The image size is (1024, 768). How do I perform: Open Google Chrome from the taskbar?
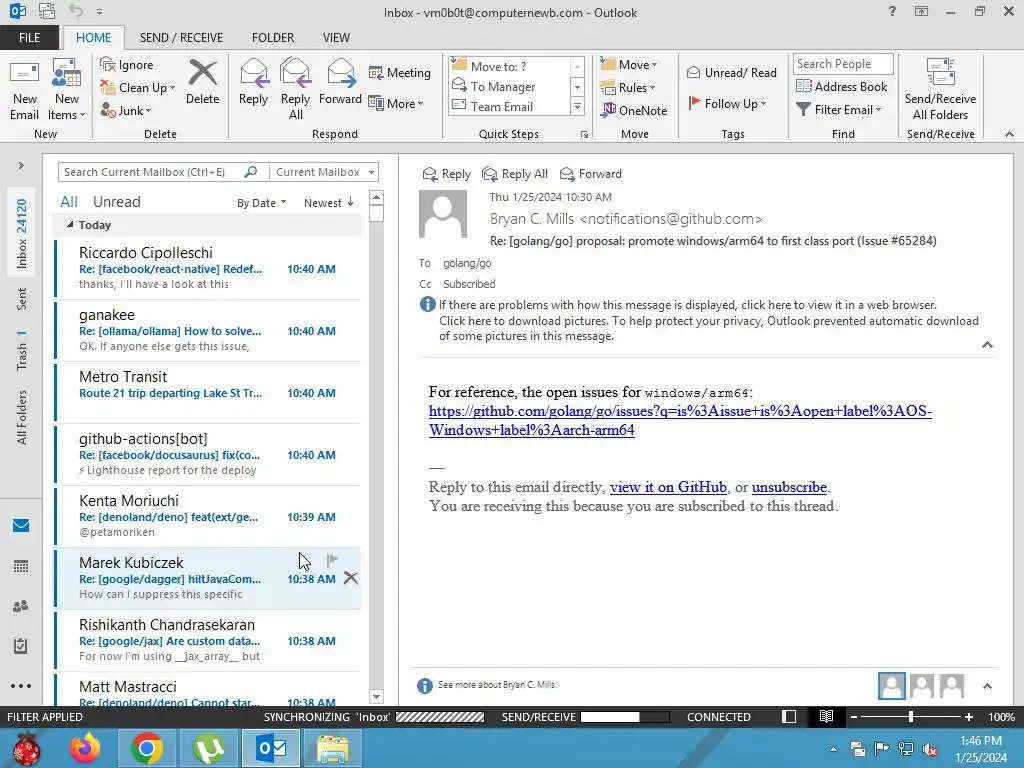coord(146,748)
